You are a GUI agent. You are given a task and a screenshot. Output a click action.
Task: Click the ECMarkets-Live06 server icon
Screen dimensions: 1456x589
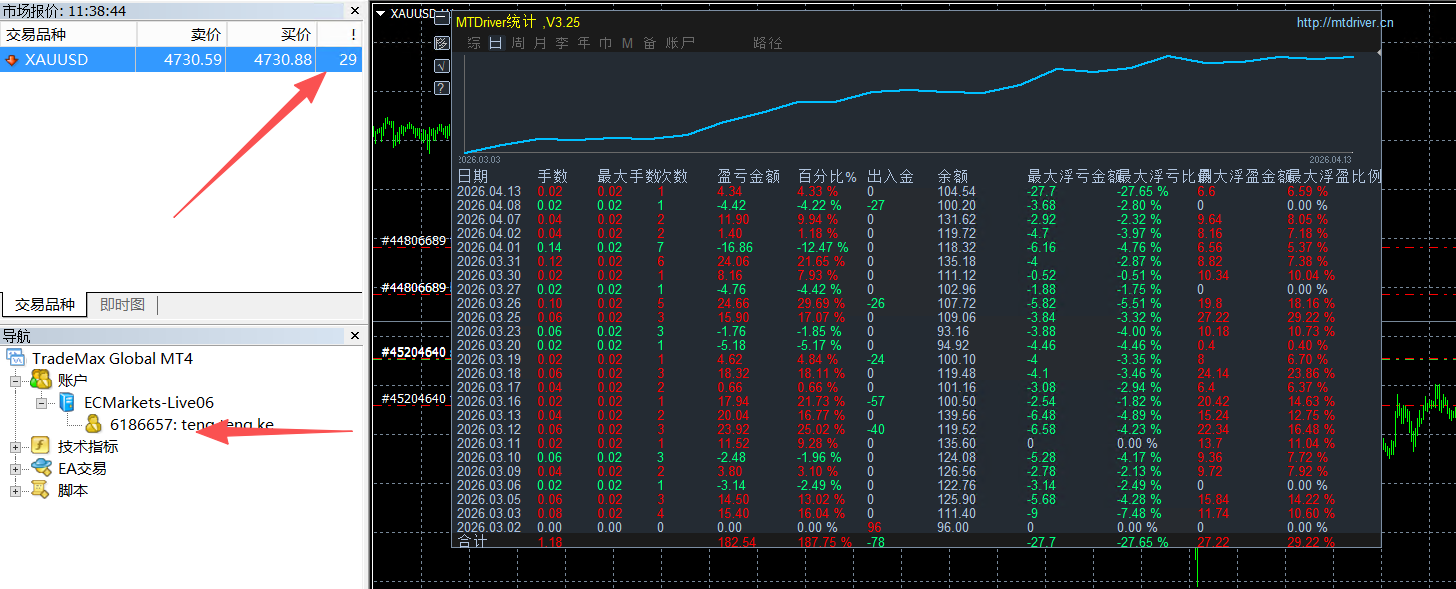67,402
